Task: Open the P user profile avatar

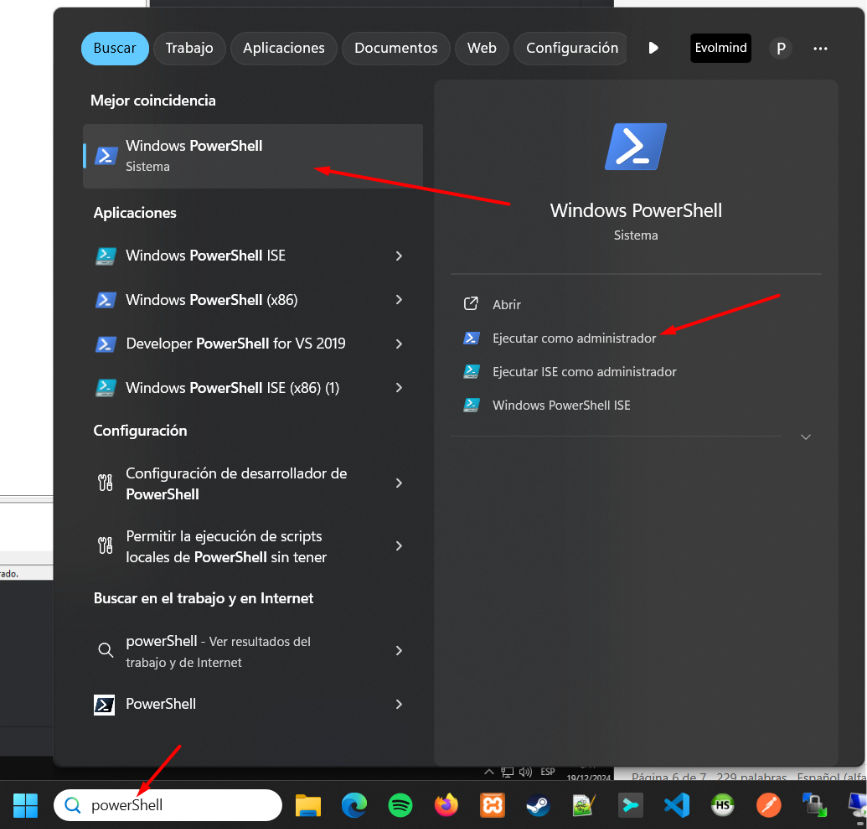Action: 781,48
